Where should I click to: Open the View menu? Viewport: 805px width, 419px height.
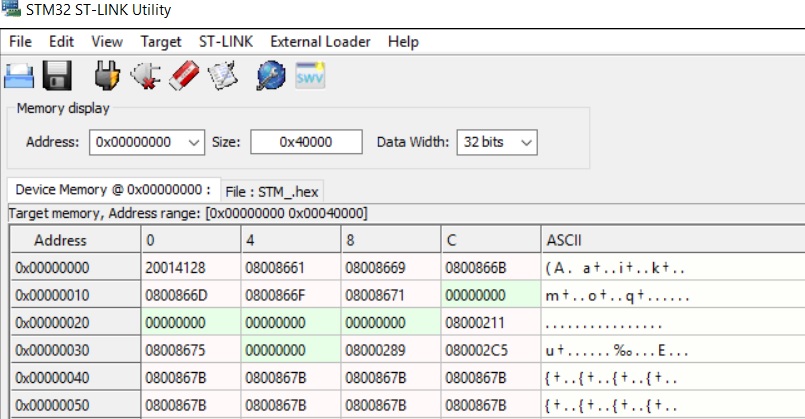107,42
